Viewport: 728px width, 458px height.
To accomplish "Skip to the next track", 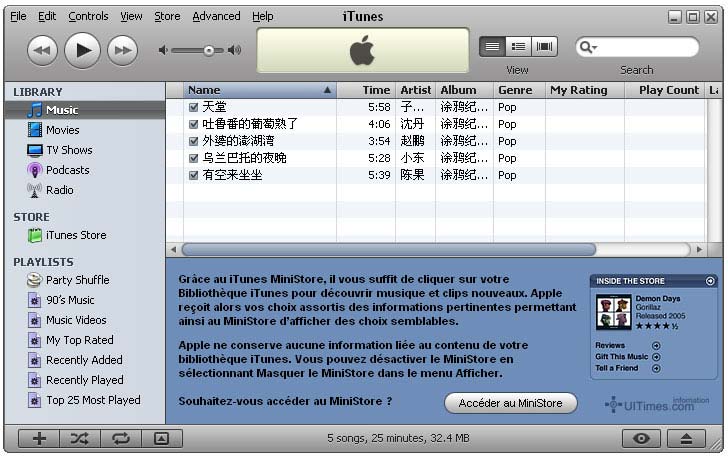I will [x=122, y=49].
